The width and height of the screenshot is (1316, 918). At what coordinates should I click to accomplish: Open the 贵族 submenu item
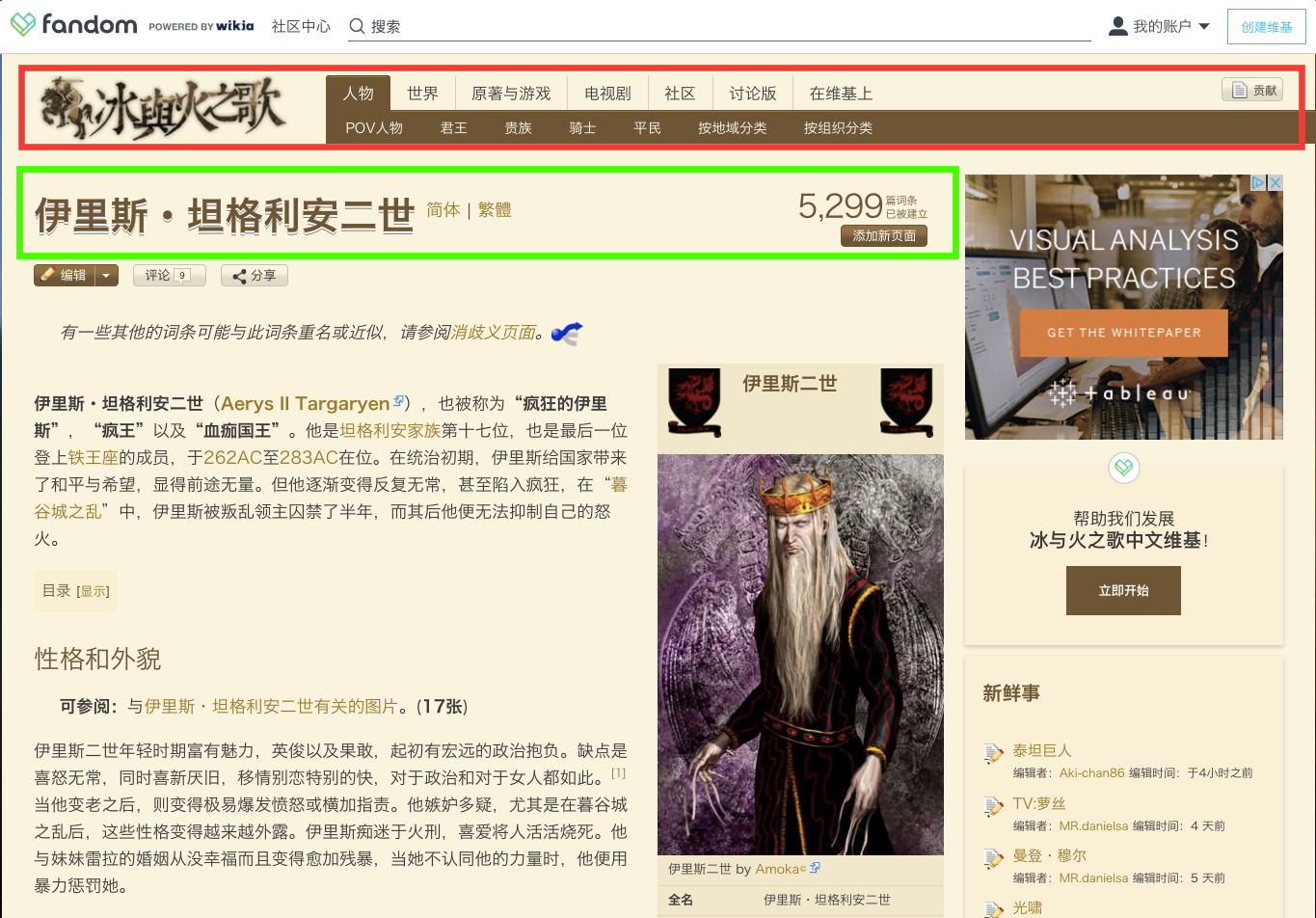518,127
